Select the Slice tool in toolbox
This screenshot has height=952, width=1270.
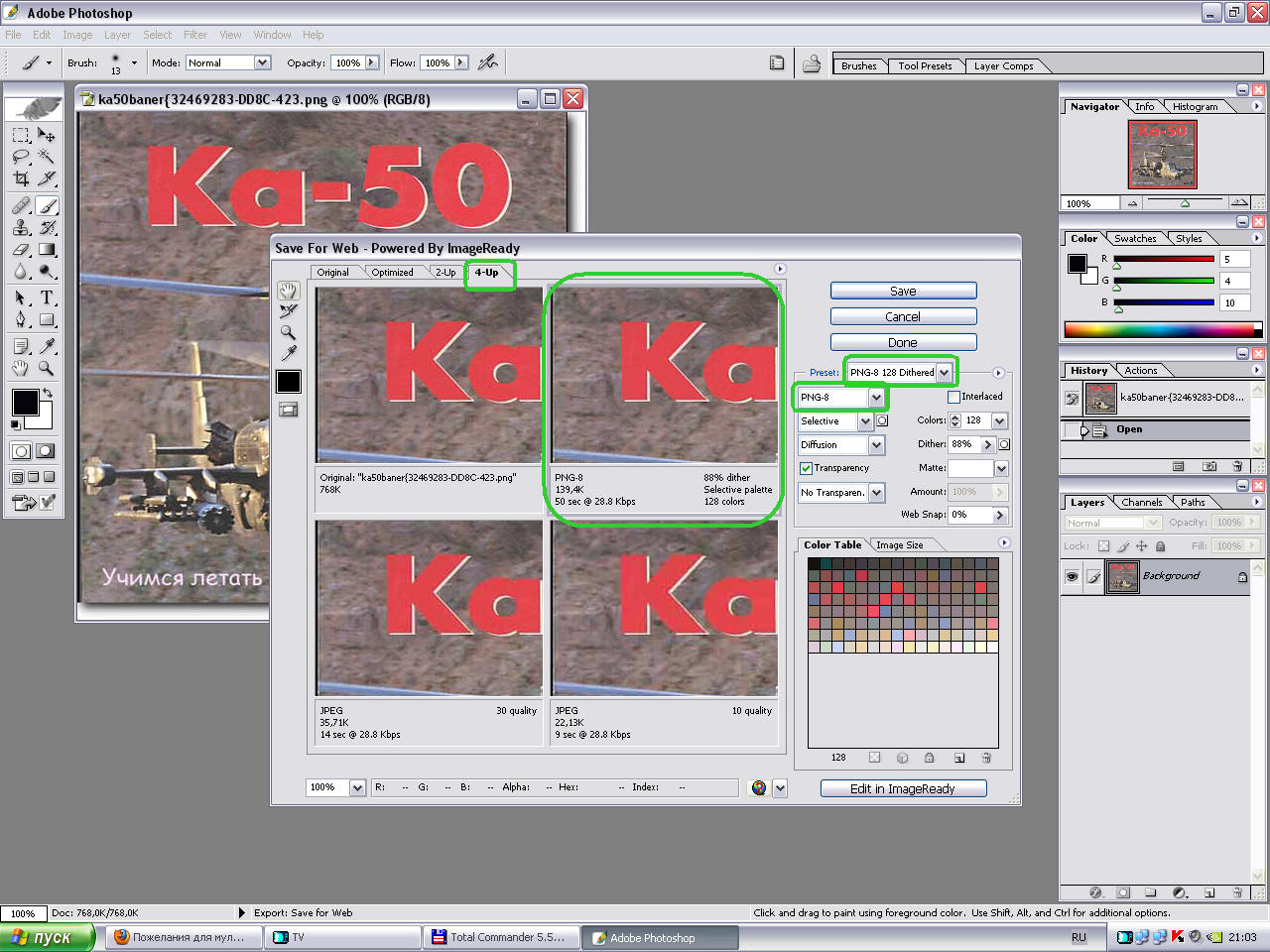point(47,178)
